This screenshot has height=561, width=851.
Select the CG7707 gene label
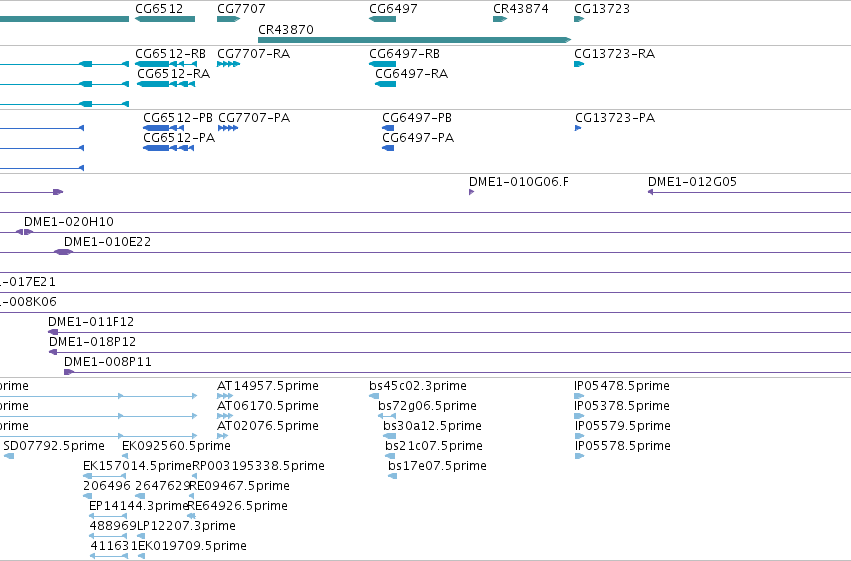pos(242,9)
